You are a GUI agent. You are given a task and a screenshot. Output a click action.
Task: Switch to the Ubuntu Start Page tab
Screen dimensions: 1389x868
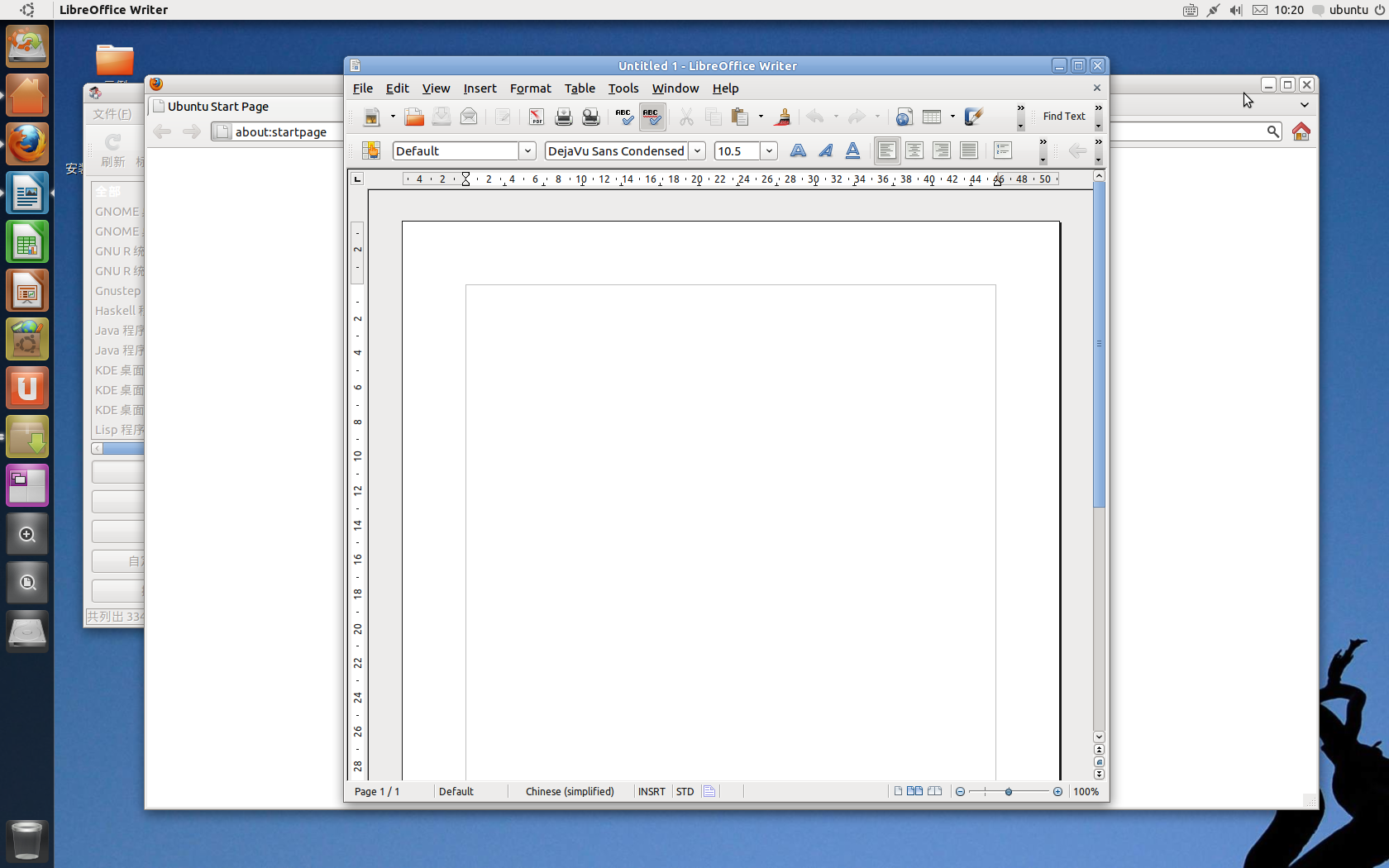point(218,106)
